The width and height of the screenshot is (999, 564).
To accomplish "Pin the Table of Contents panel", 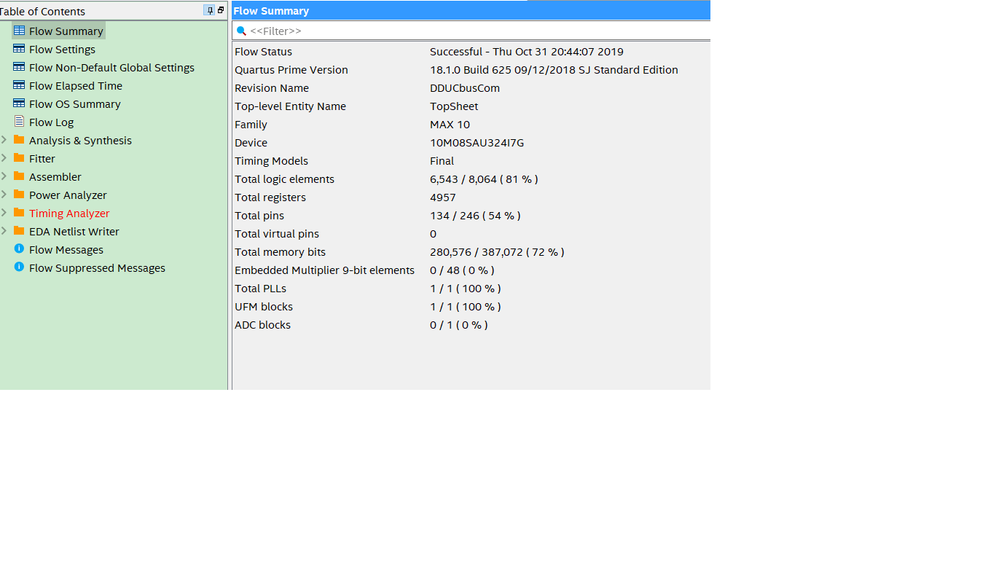I will click(209, 10).
